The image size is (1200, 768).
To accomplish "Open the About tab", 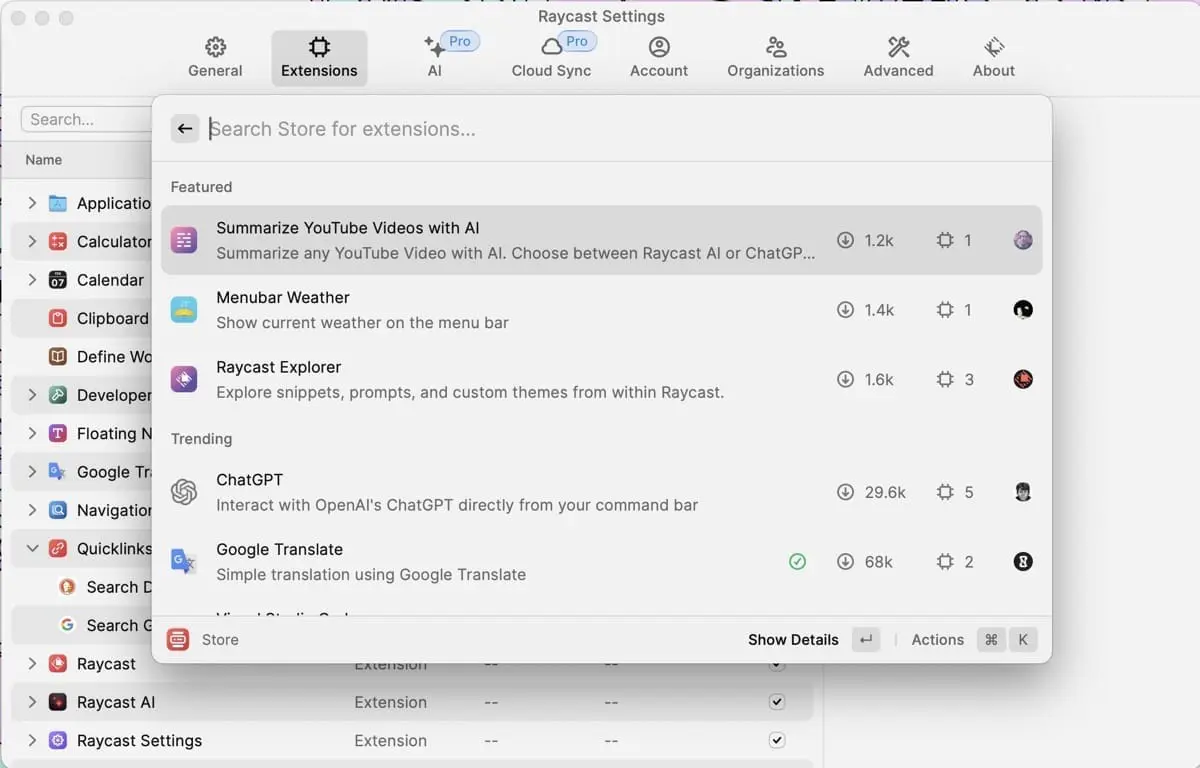I will (994, 58).
